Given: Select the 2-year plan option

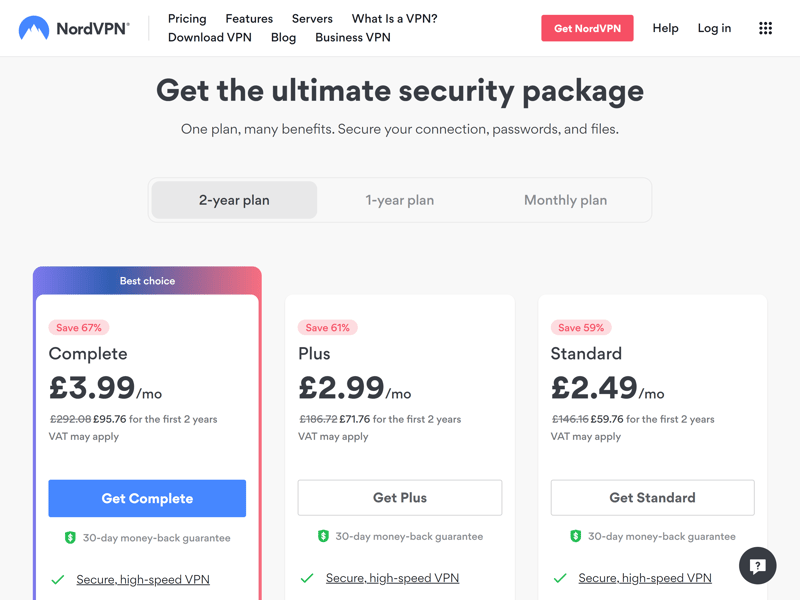Looking at the screenshot, I should pos(234,200).
